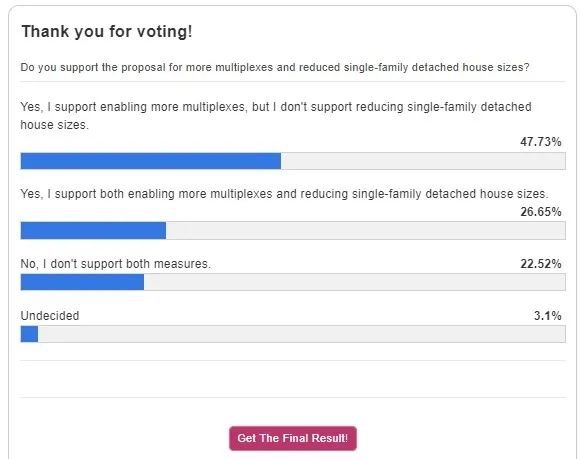Viewport: 583px width, 459px height.
Task: Click the 26.65% blue progress bar
Action: pos(93,231)
